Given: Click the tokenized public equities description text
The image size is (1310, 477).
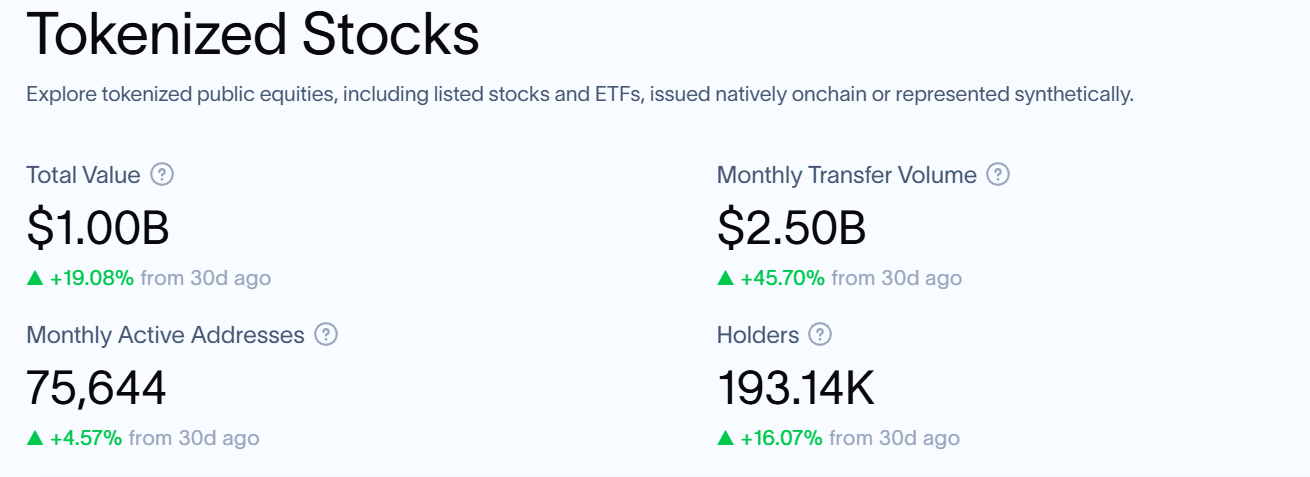Looking at the screenshot, I should click(x=580, y=95).
